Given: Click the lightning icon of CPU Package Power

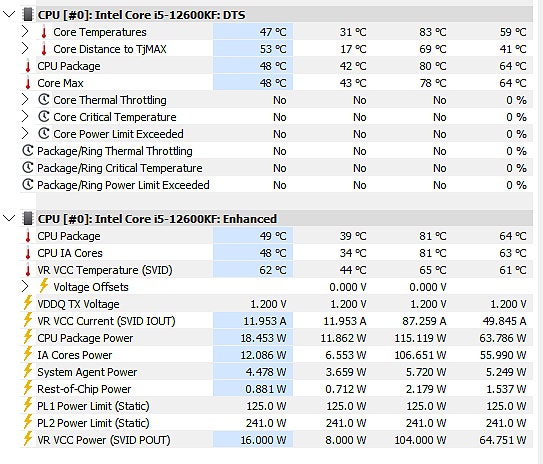Looking at the screenshot, I should (x=28, y=337).
